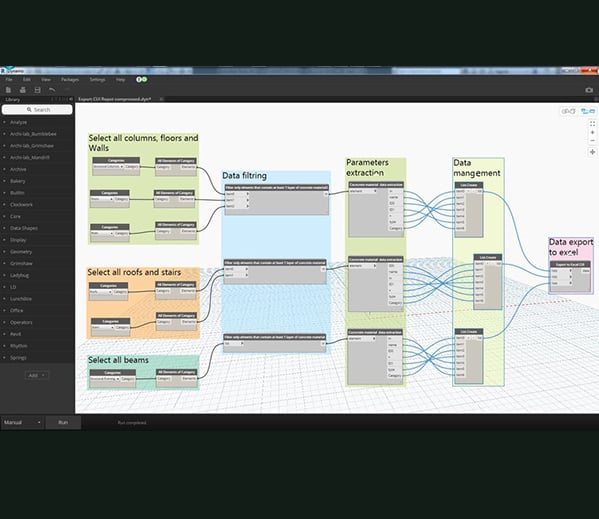Switch to the graph view navigation toggle
This screenshot has width=599, height=519.
coord(588,111)
